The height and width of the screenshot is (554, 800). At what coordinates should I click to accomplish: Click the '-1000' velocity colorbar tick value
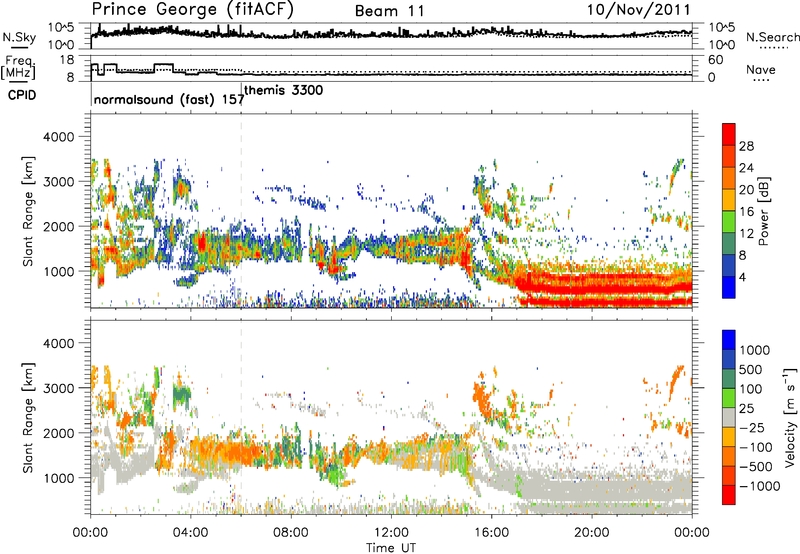click(x=759, y=486)
